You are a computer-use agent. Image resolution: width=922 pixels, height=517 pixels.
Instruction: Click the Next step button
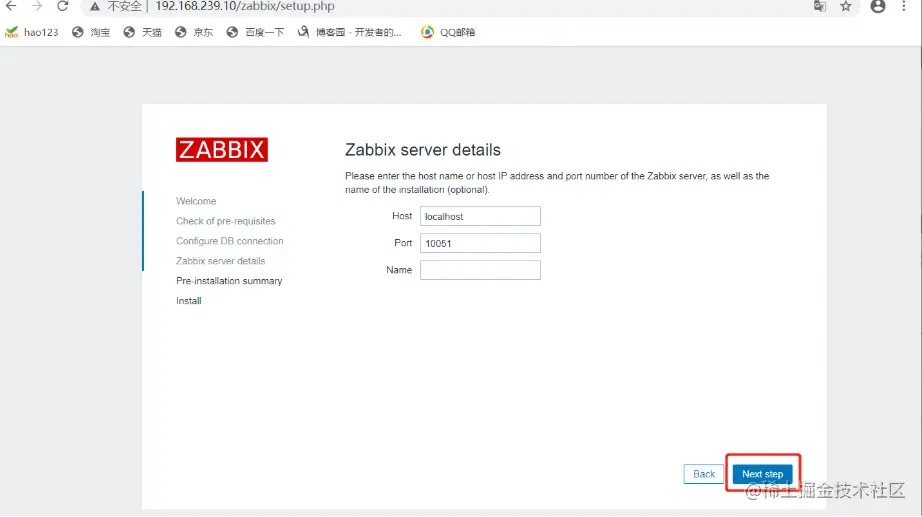click(763, 474)
